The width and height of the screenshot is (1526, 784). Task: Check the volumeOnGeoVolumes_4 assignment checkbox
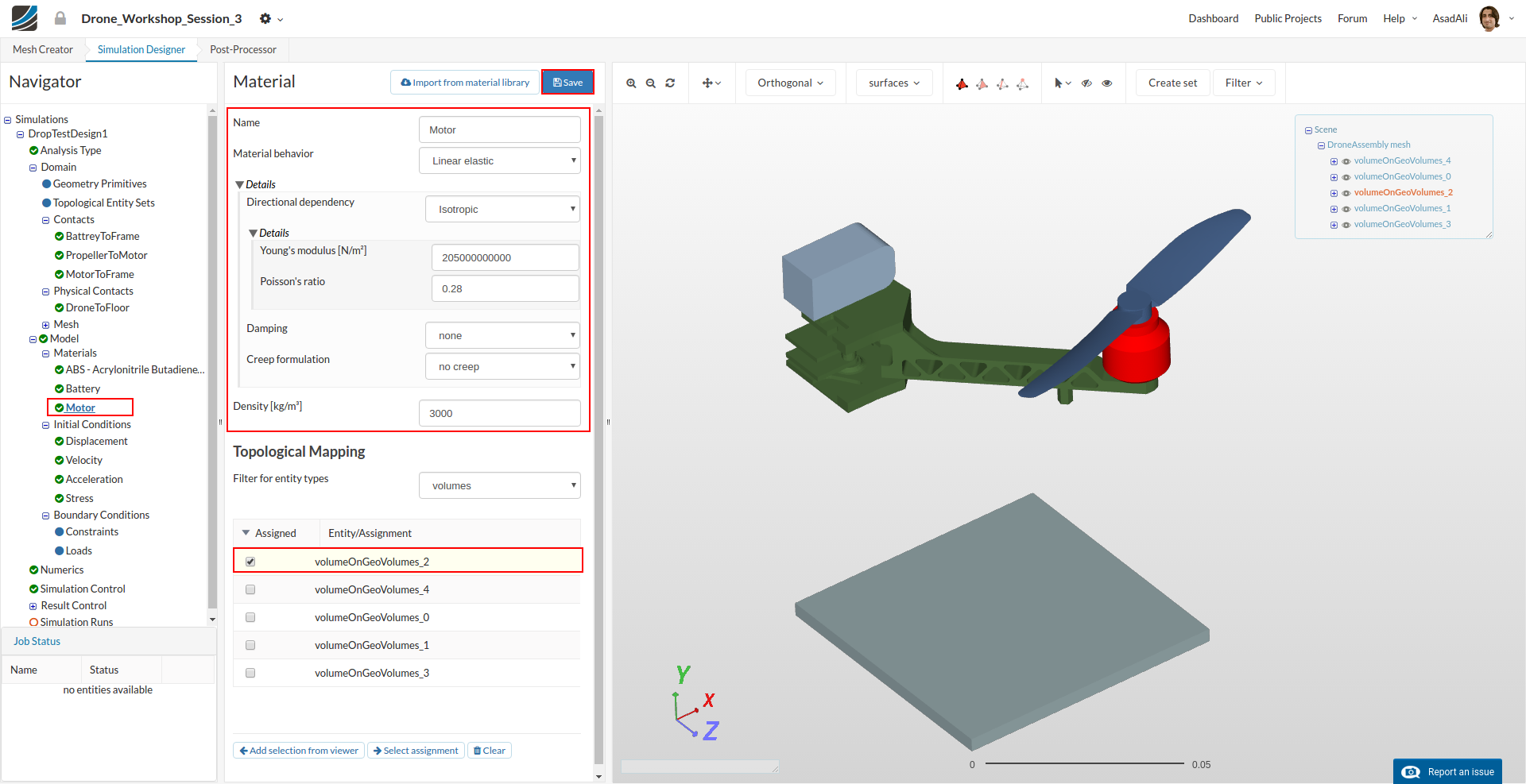pos(250,589)
